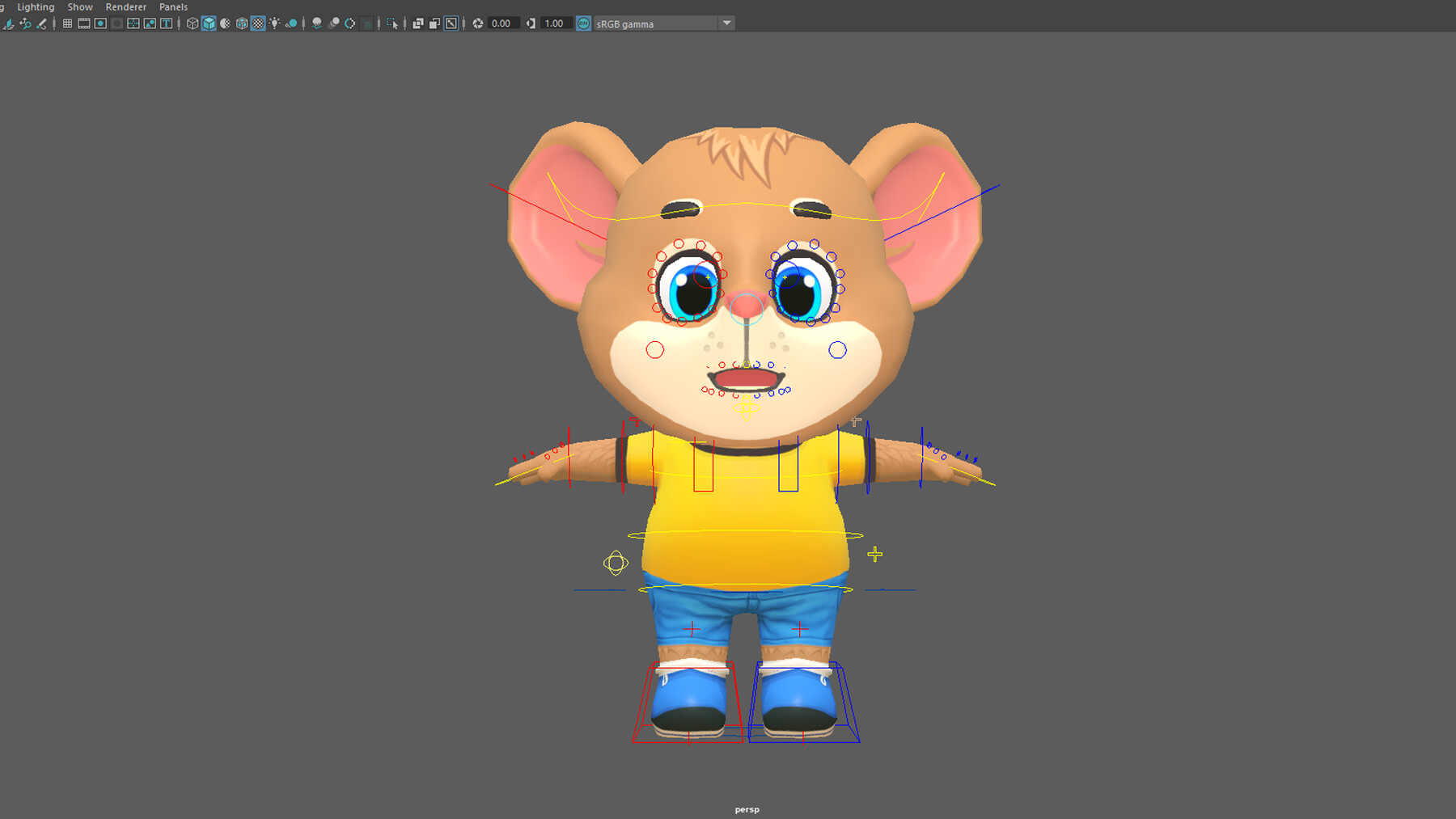Click the exposure aperture icon
This screenshot has height=819, width=1456.
tap(478, 23)
